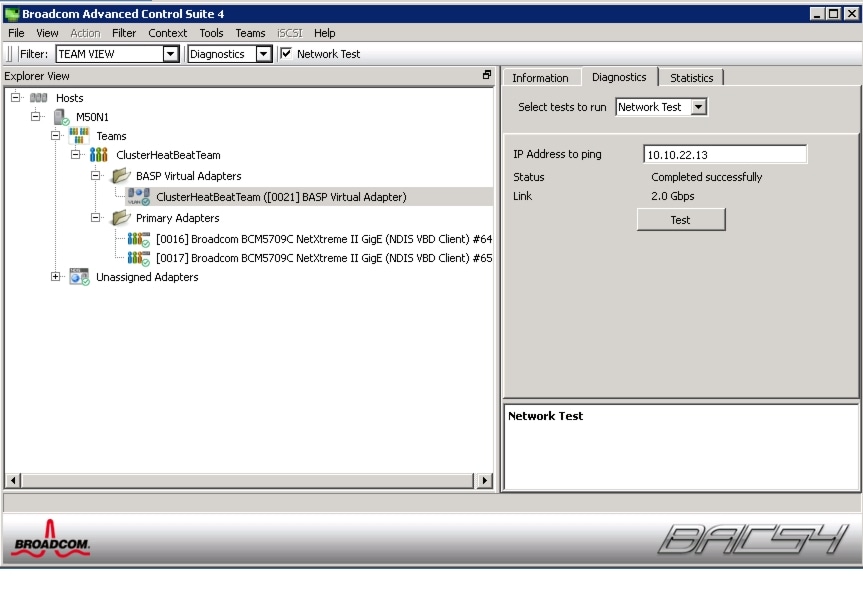
Task: Toggle the Network Test checkbox in toolbar
Action: (x=286, y=53)
